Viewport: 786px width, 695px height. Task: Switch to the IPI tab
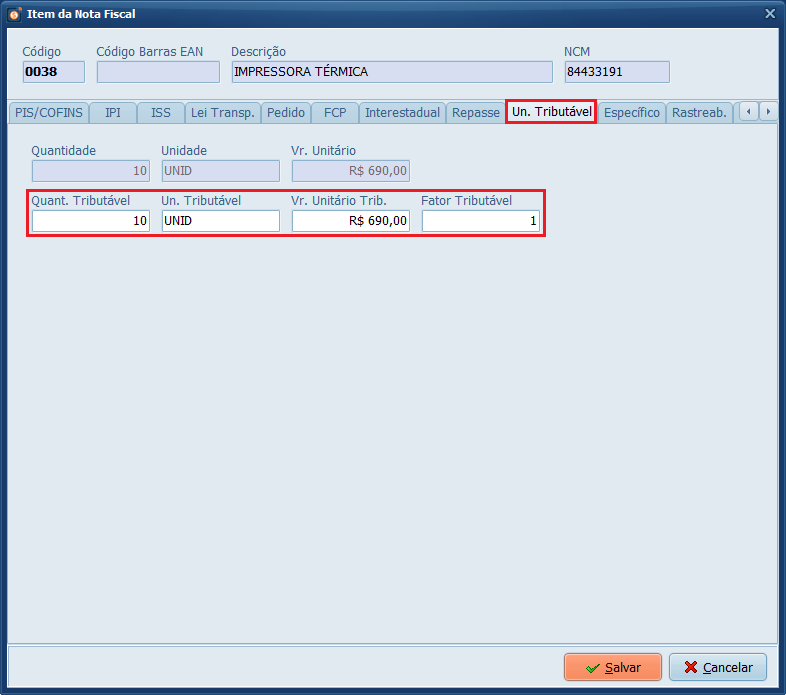[x=113, y=113]
